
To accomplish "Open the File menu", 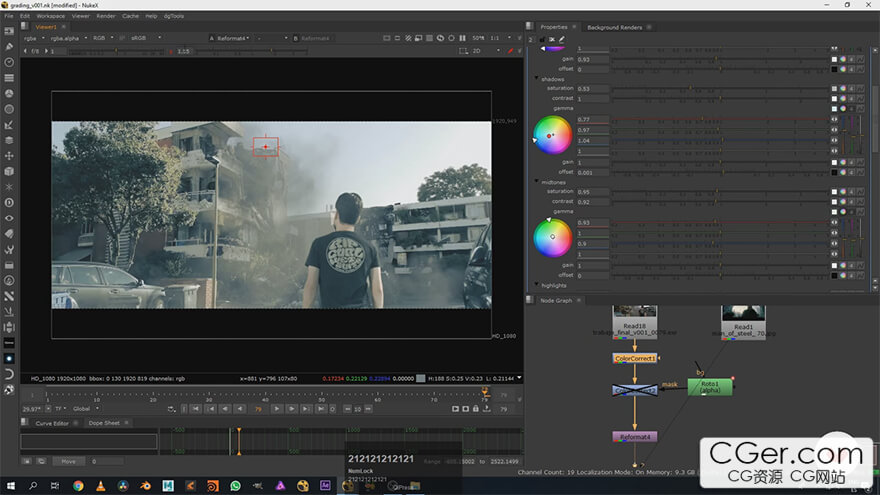I will [9, 16].
